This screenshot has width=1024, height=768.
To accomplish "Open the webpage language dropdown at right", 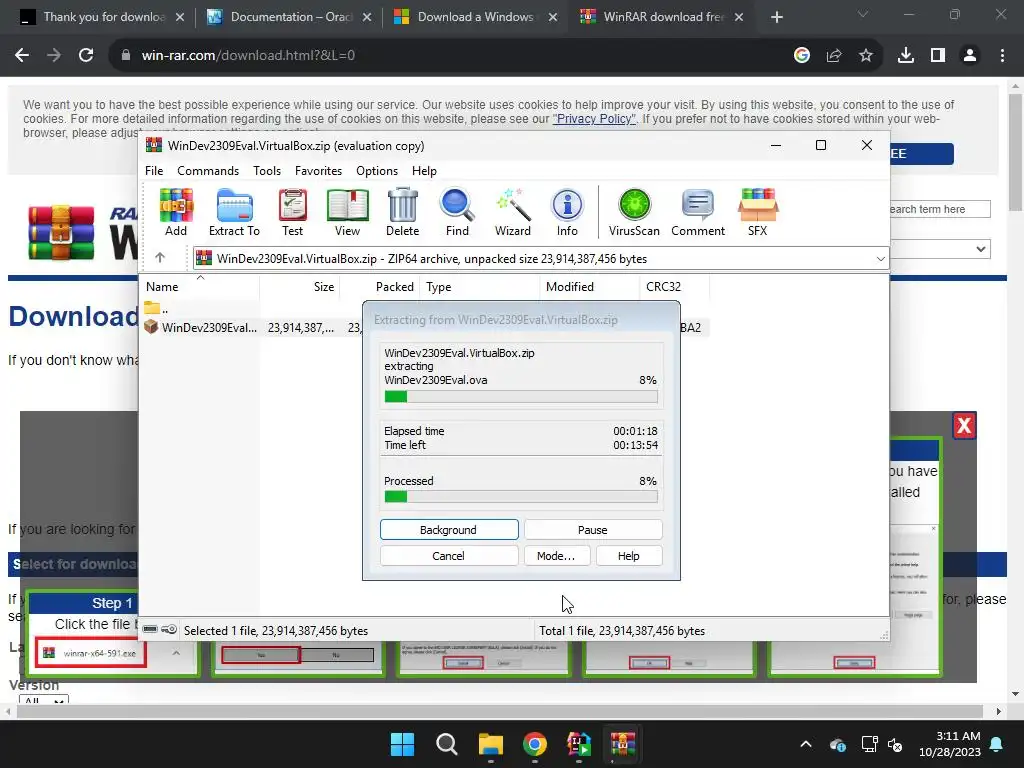I will click(x=940, y=249).
